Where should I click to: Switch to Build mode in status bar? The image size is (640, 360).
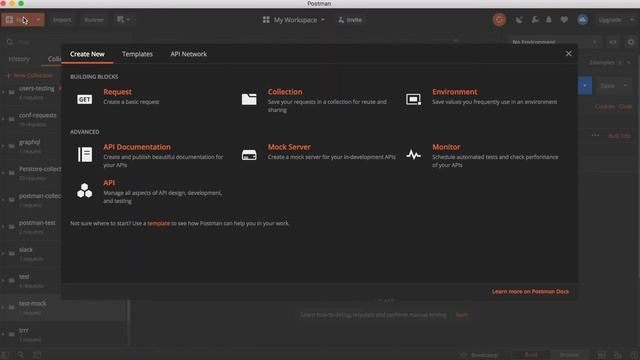tap(531, 355)
